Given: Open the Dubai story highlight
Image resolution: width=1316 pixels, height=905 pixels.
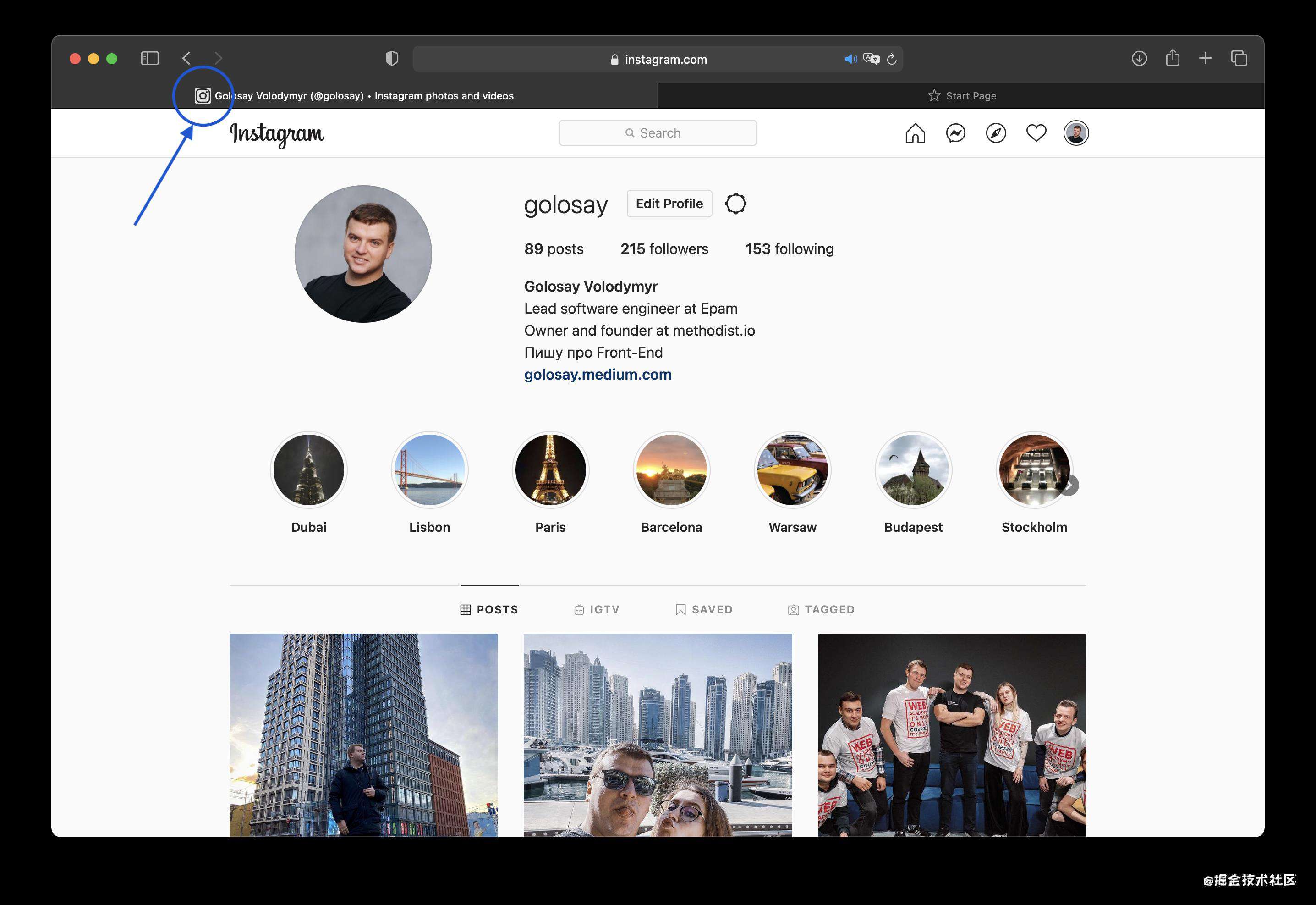Looking at the screenshot, I should coord(308,470).
